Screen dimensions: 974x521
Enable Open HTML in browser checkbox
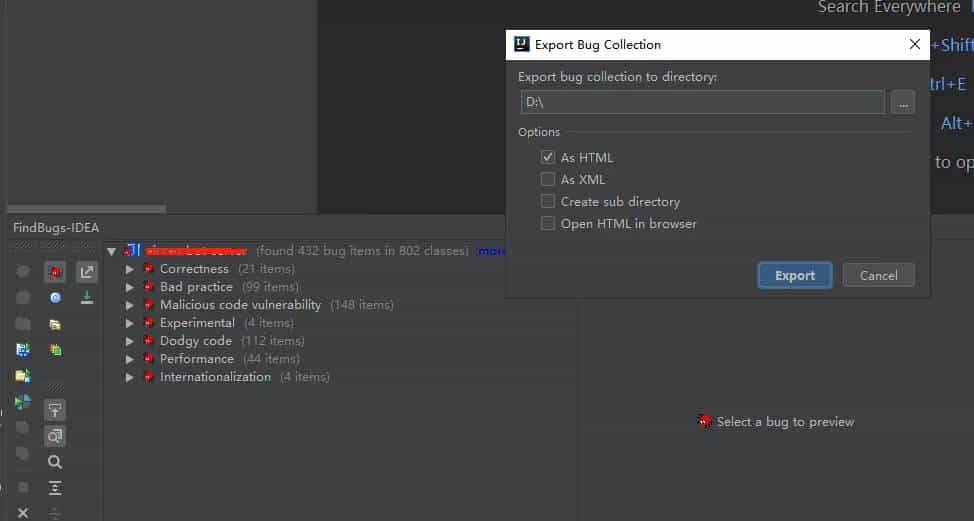pos(547,223)
